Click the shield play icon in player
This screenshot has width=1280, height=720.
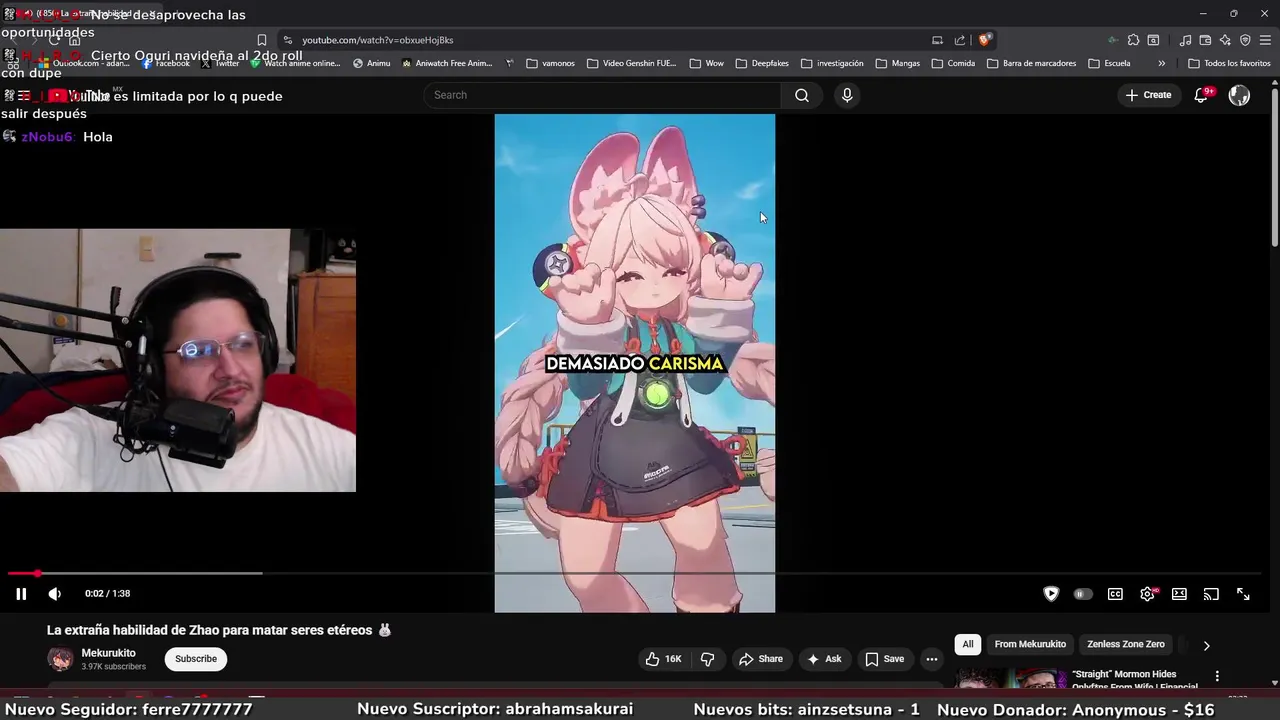pos(1051,594)
